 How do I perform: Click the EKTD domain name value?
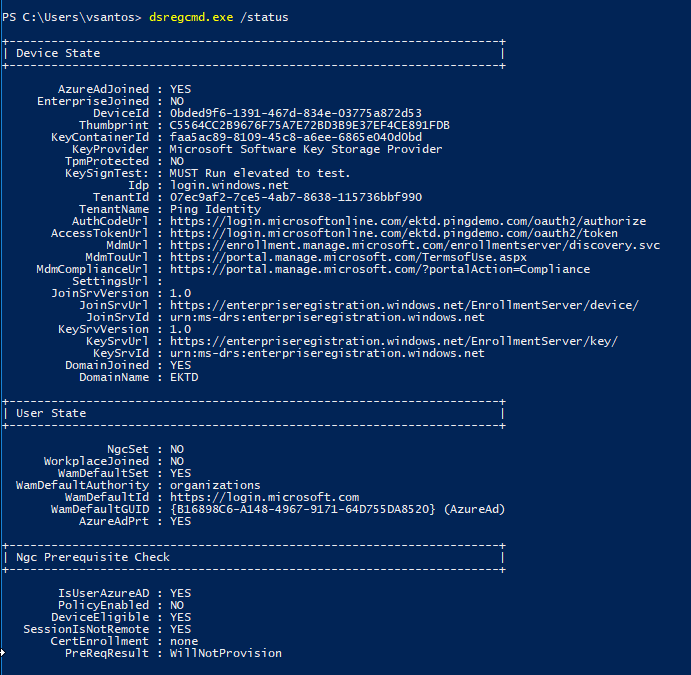(x=183, y=377)
